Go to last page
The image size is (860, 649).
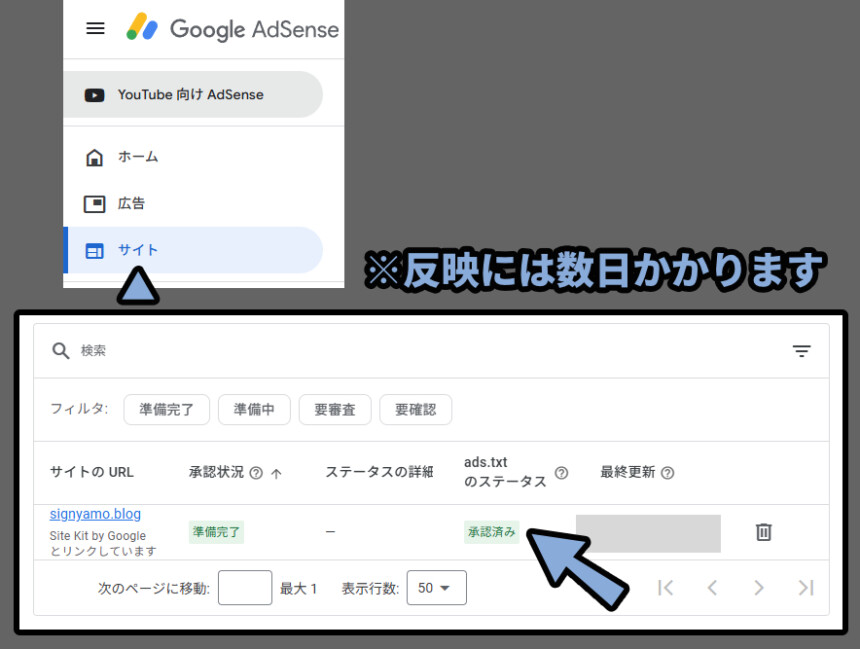point(806,588)
